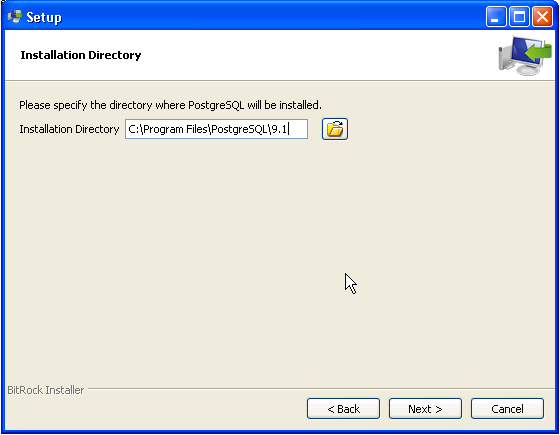This screenshot has height=435, width=560.
Task: Focus the Installation Directory path field
Action: click(x=216, y=129)
